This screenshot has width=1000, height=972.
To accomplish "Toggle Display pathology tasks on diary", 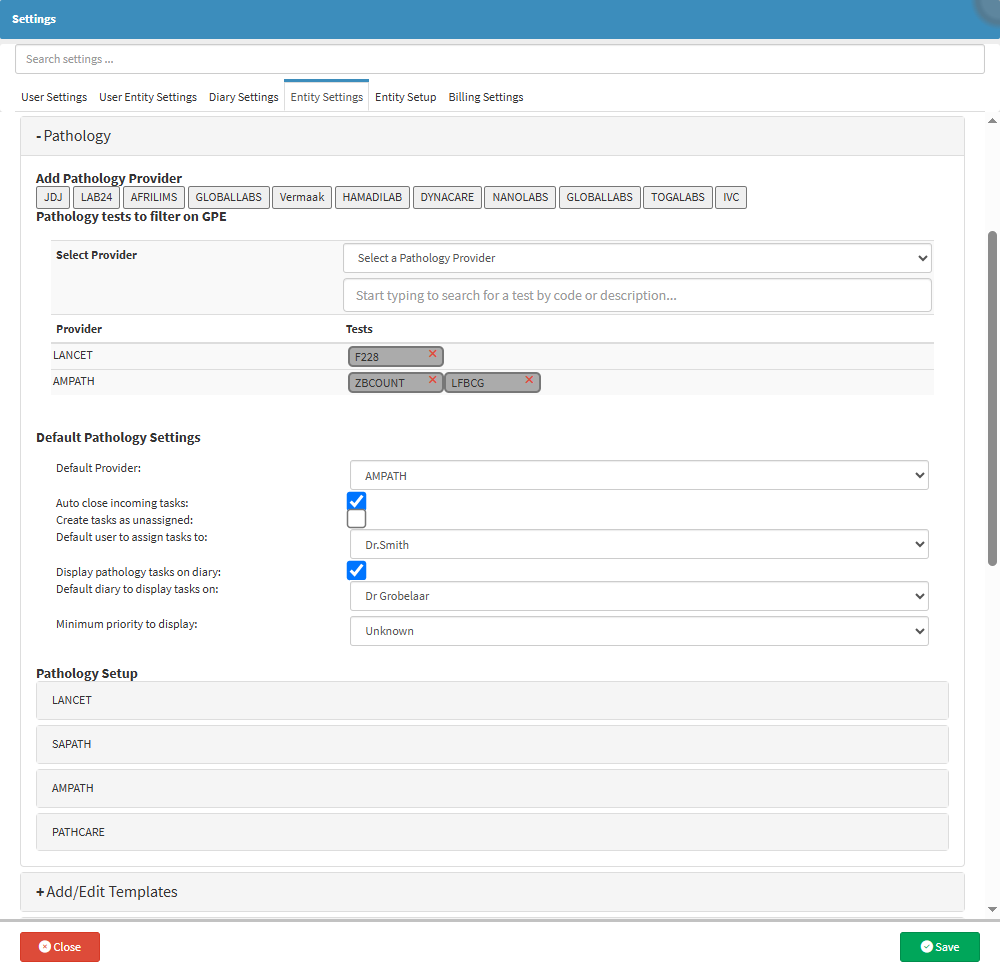I will 357,570.
